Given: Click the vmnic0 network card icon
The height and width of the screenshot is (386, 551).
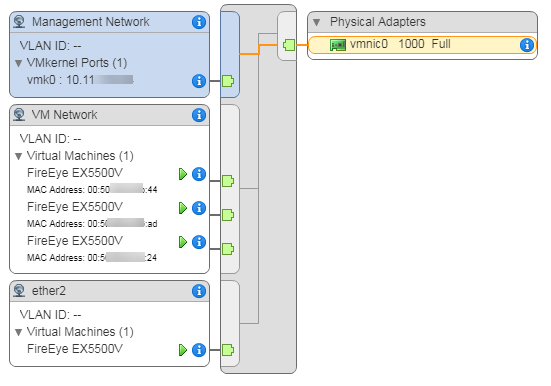Looking at the screenshot, I should click(x=338, y=45).
